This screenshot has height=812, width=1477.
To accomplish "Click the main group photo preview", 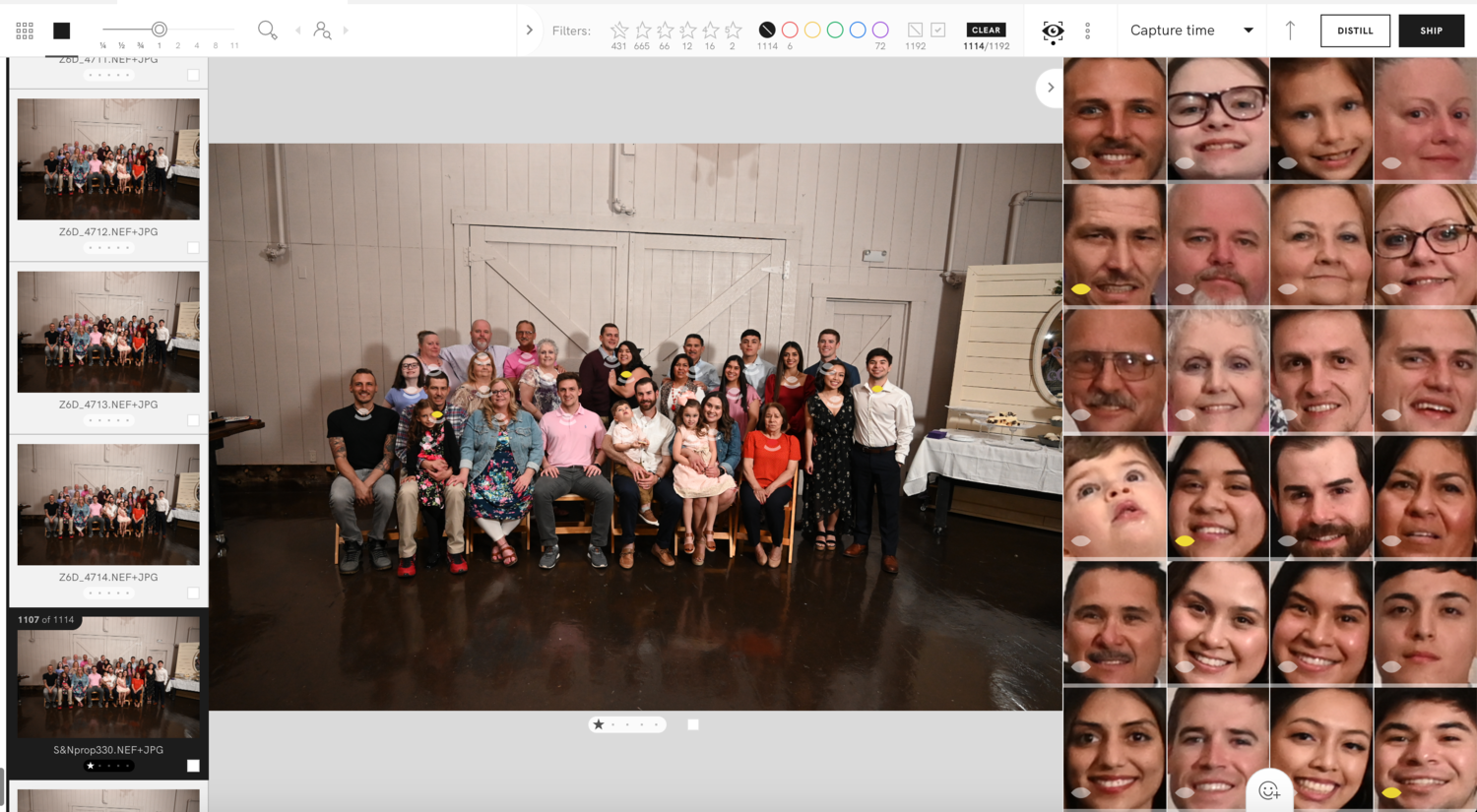I will 635,427.
